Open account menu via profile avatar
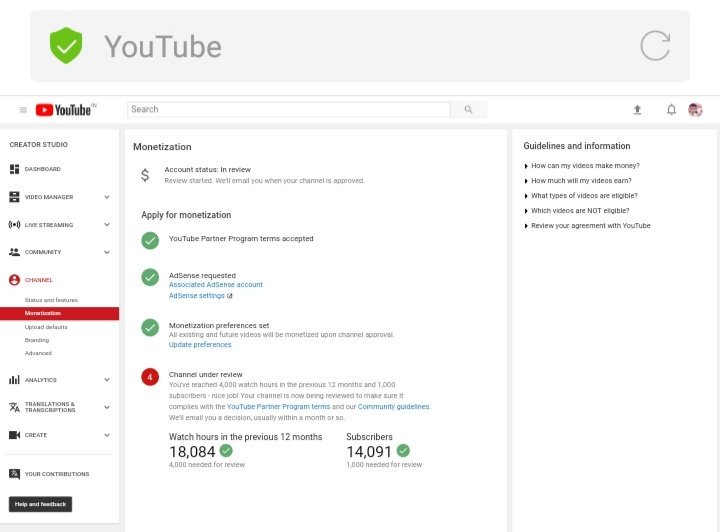This screenshot has height=532, width=720. point(695,110)
